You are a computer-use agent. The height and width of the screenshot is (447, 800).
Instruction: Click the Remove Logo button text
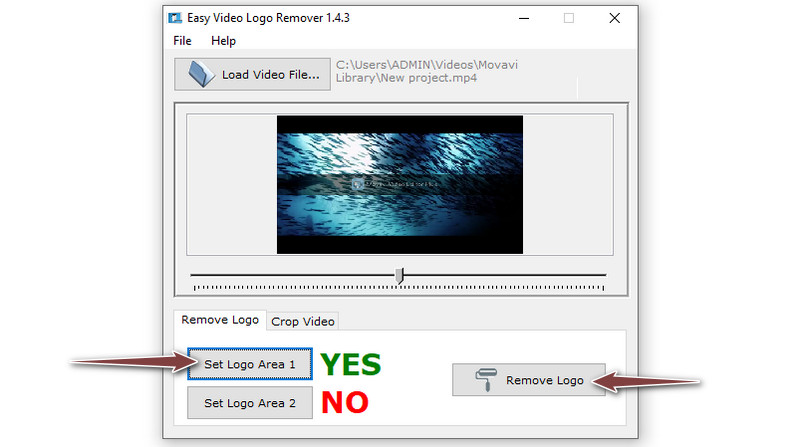544,380
